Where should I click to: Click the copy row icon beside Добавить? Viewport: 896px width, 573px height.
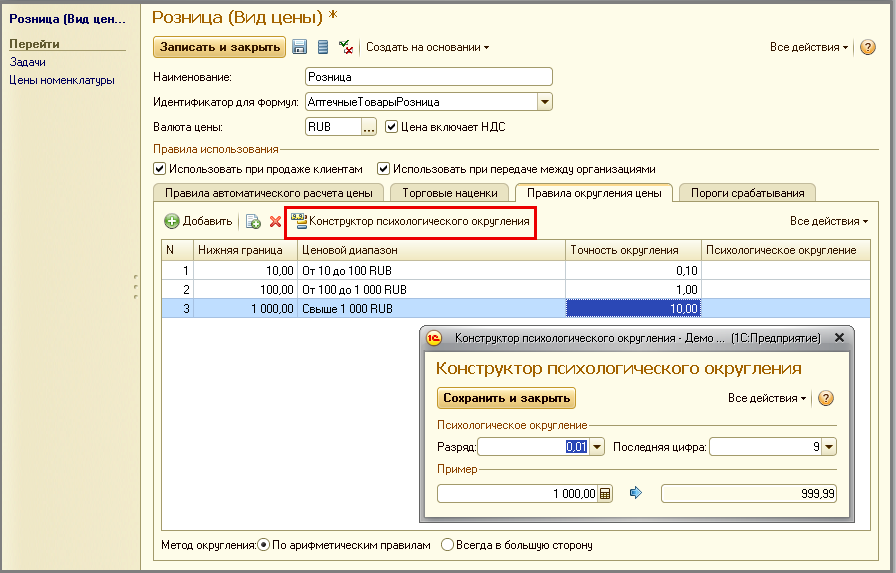(x=253, y=221)
